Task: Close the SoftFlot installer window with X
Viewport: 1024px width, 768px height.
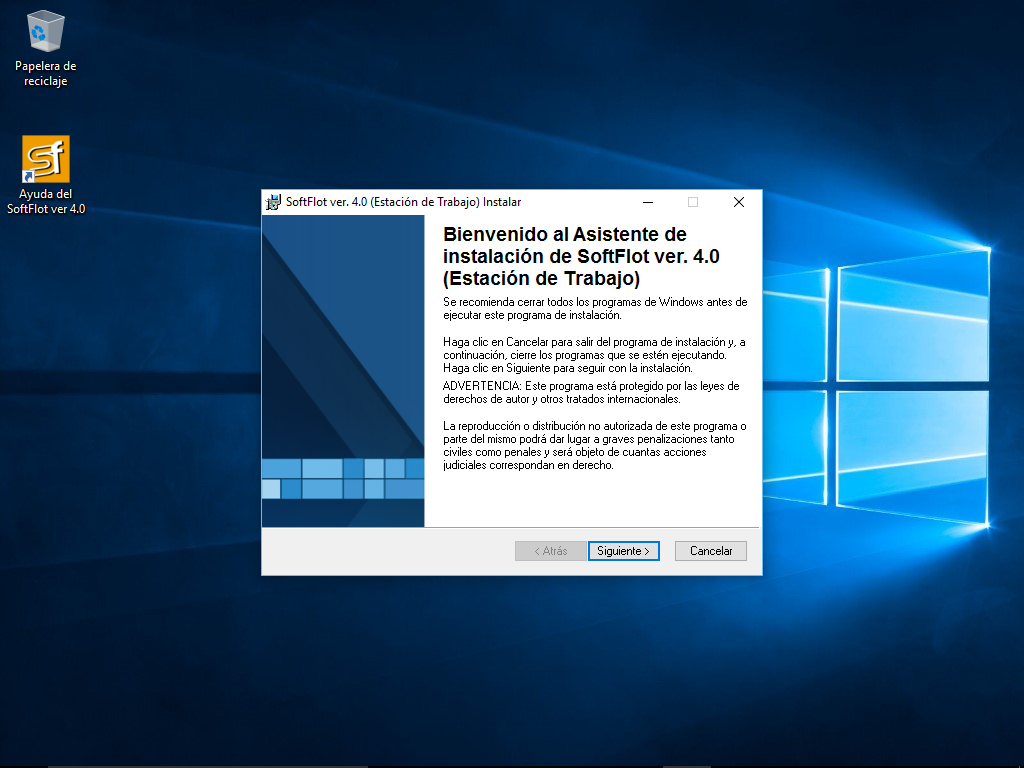Action: (738, 202)
